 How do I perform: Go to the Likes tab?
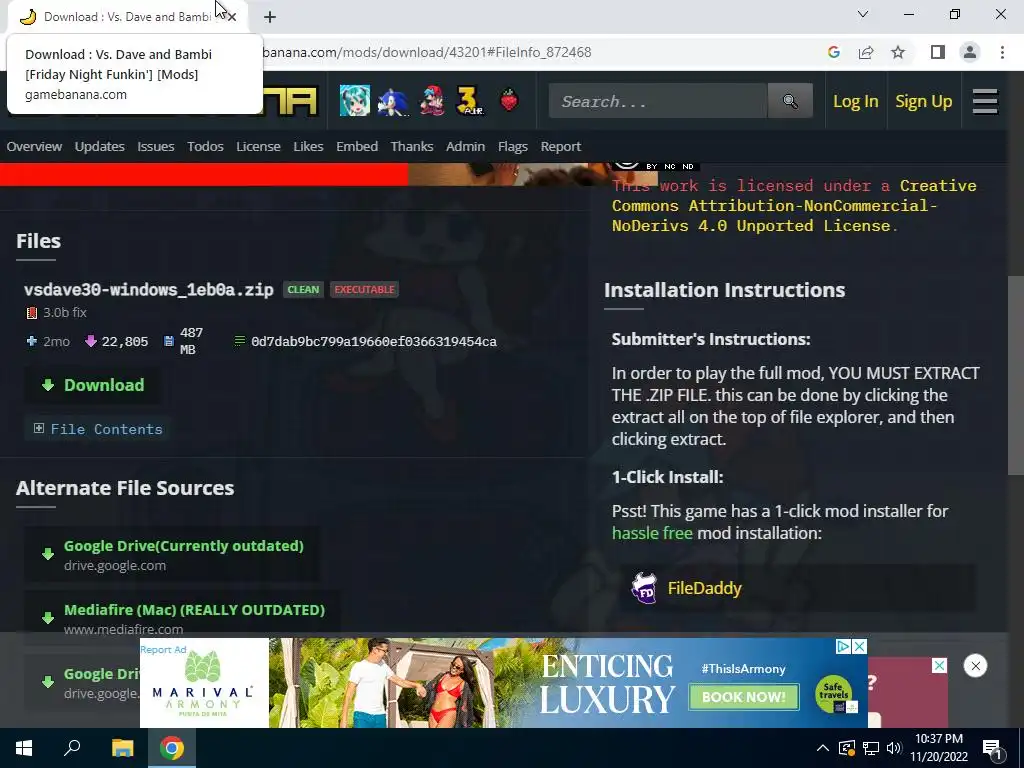pyautogui.click(x=308, y=146)
